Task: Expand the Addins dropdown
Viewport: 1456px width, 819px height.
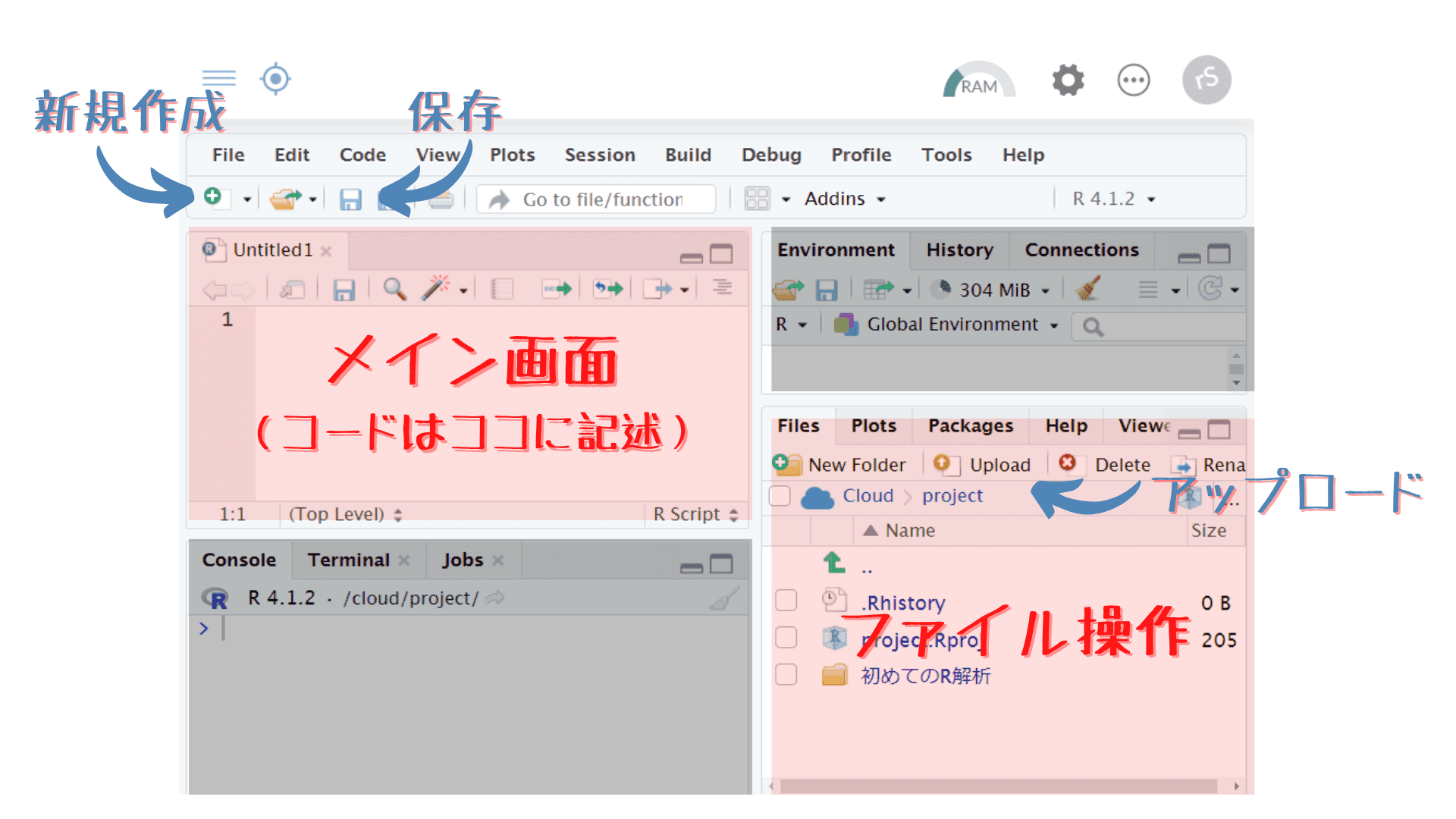Action: (844, 199)
